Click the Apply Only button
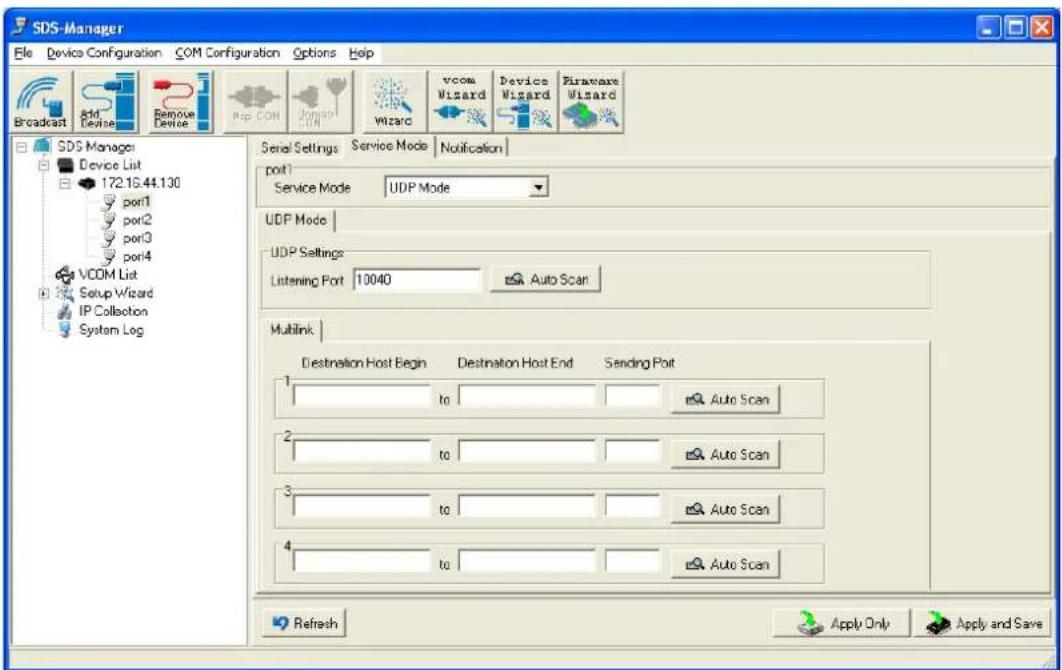1062x670 pixels. tap(842, 623)
